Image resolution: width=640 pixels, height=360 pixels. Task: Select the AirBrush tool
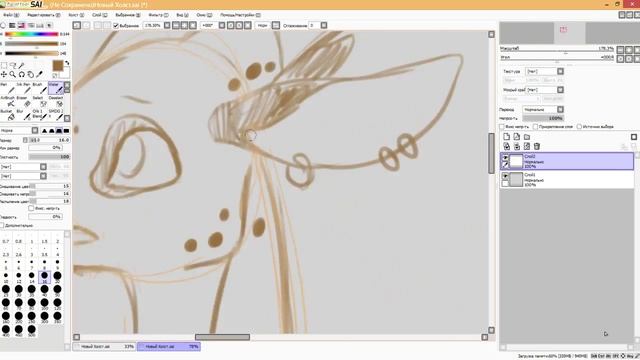tap(7, 102)
